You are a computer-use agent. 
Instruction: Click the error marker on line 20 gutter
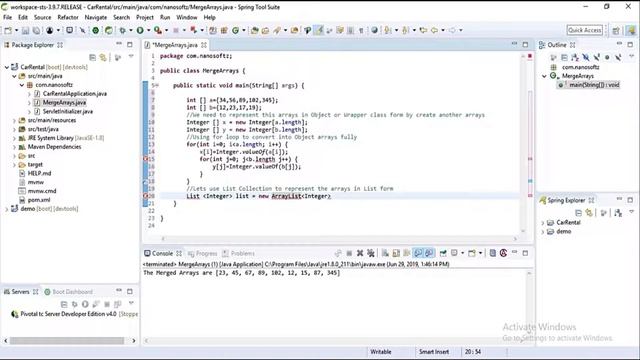click(x=146, y=196)
